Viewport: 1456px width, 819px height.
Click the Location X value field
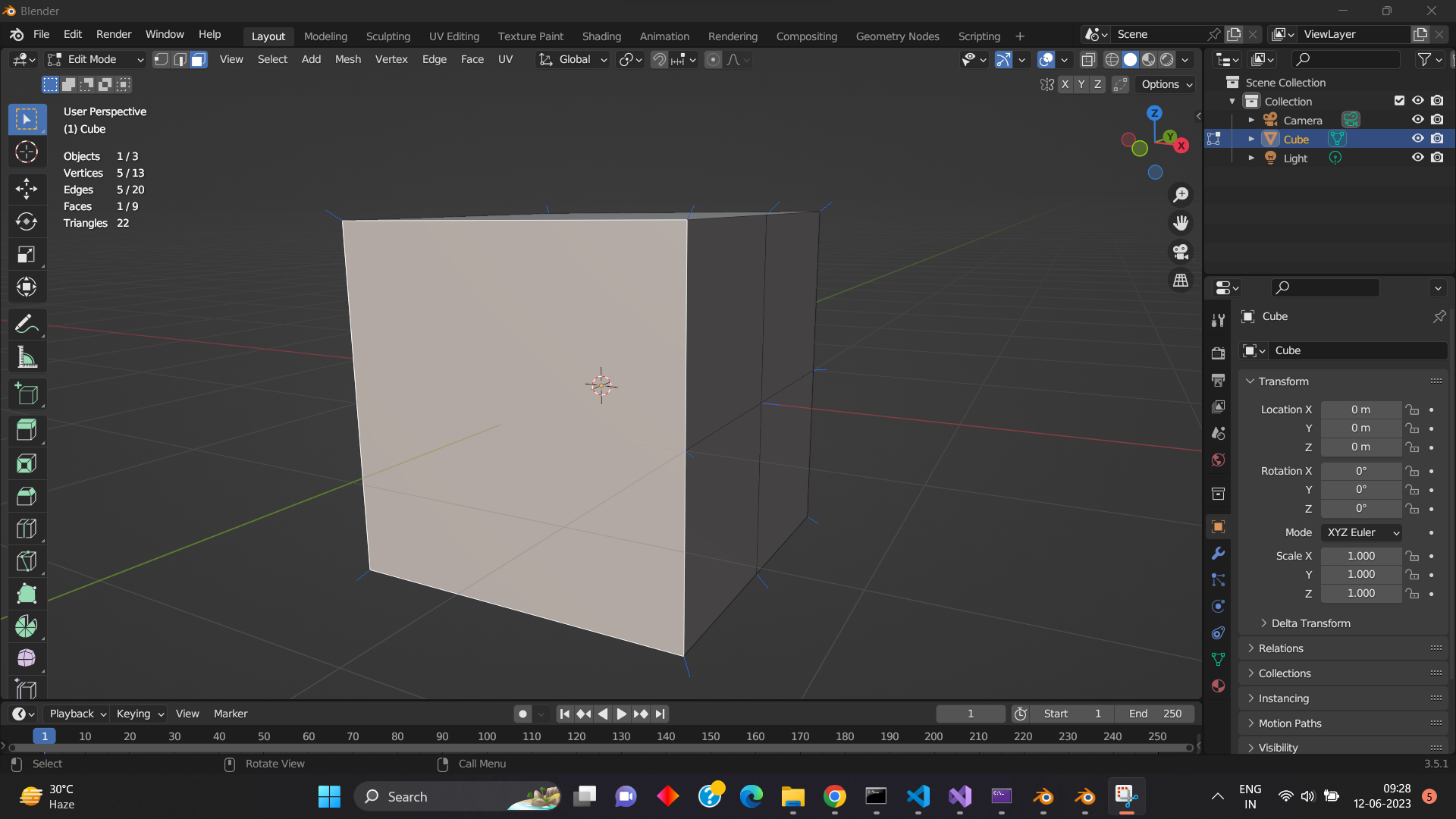[x=1360, y=409]
